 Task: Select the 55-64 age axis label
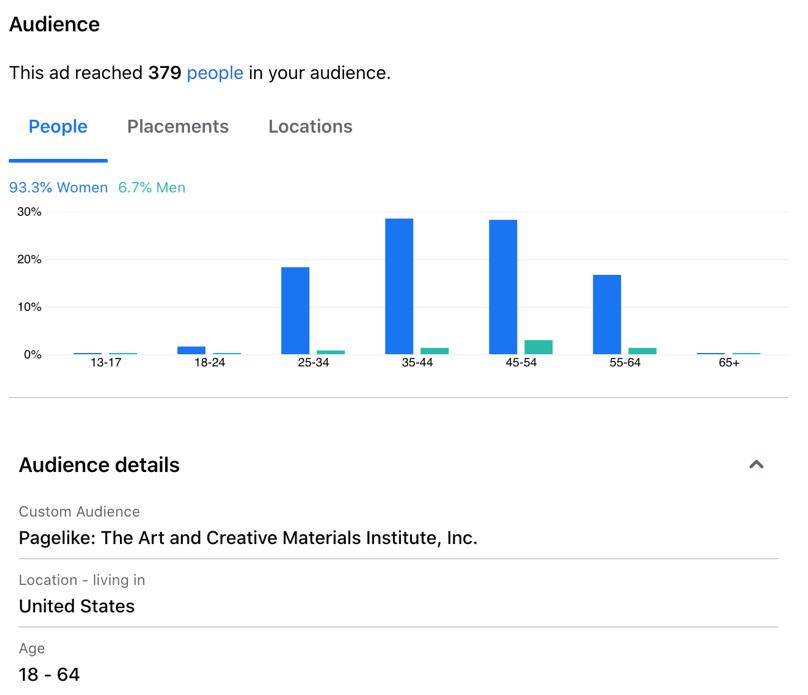(625, 363)
